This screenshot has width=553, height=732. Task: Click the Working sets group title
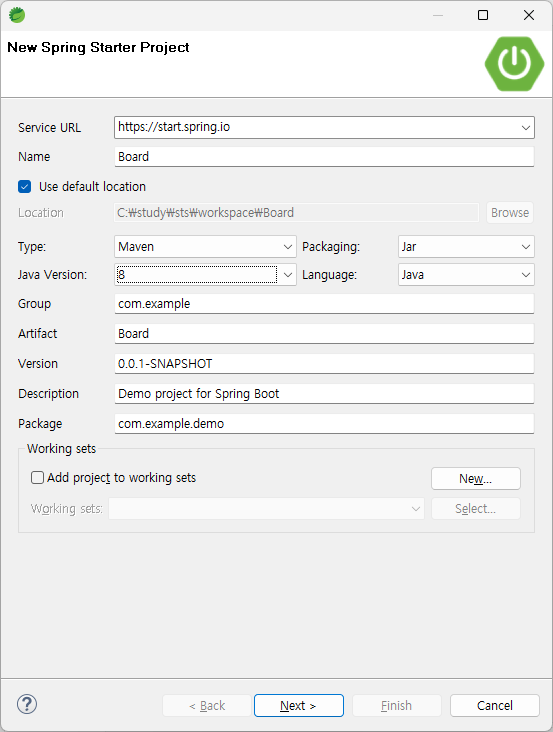click(62, 449)
